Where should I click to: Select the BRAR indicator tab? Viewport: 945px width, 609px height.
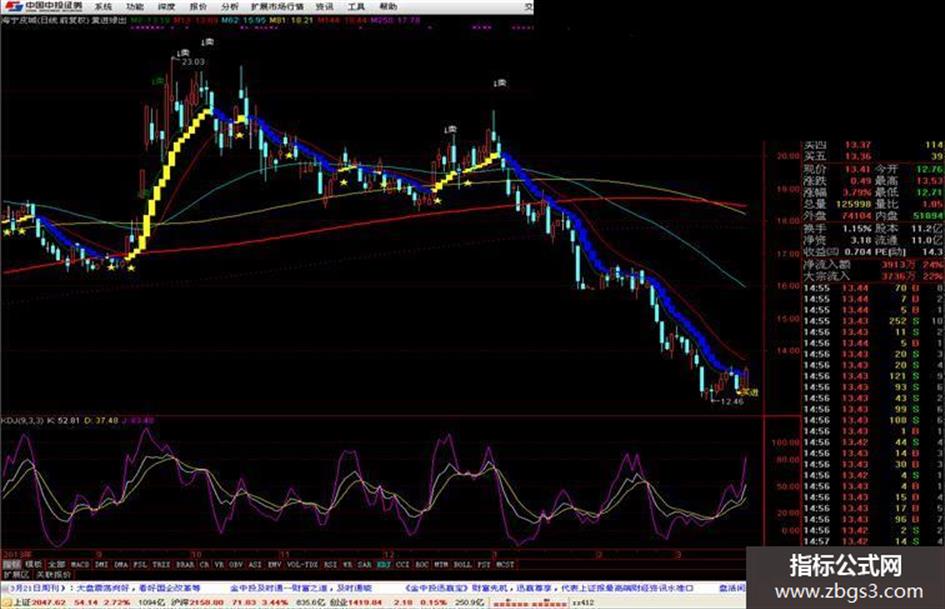click(x=185, y=564)
